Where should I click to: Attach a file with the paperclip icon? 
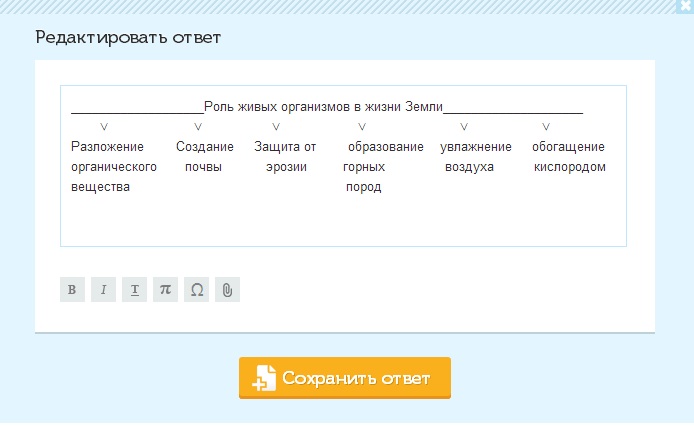tap(227, 290)
